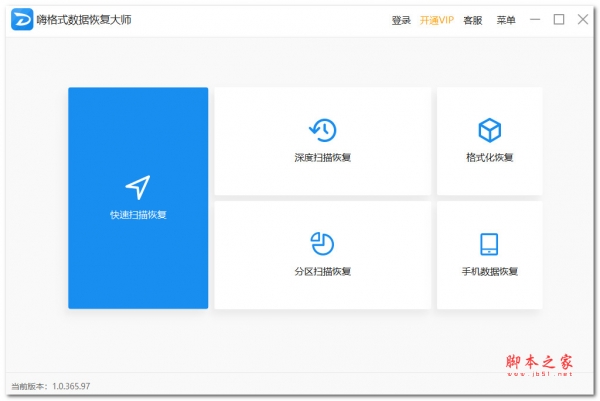Click version text 1.0.365.97

(x=71, y=386)
